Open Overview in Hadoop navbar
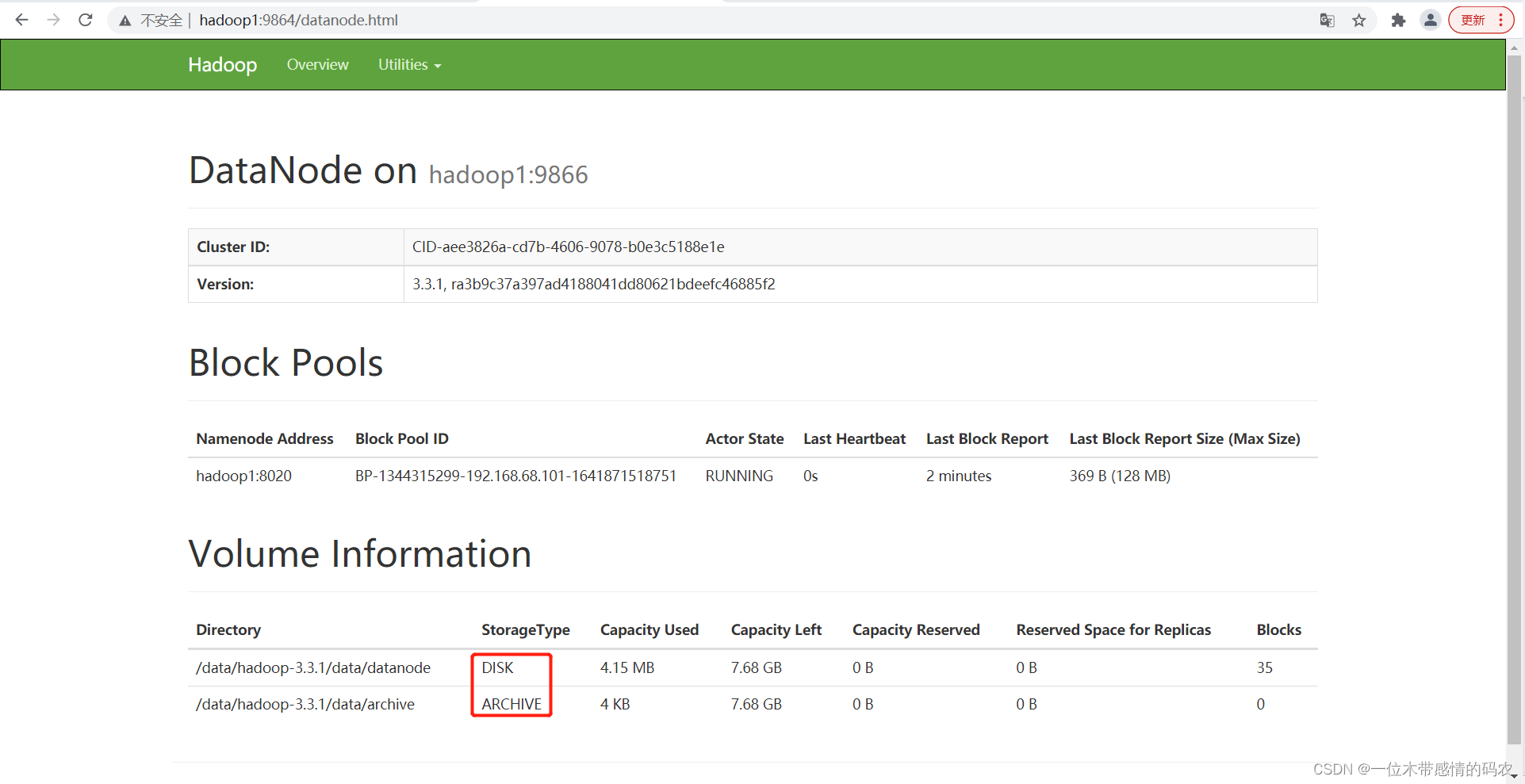1525x784 pixels. [x=317, y=65]
